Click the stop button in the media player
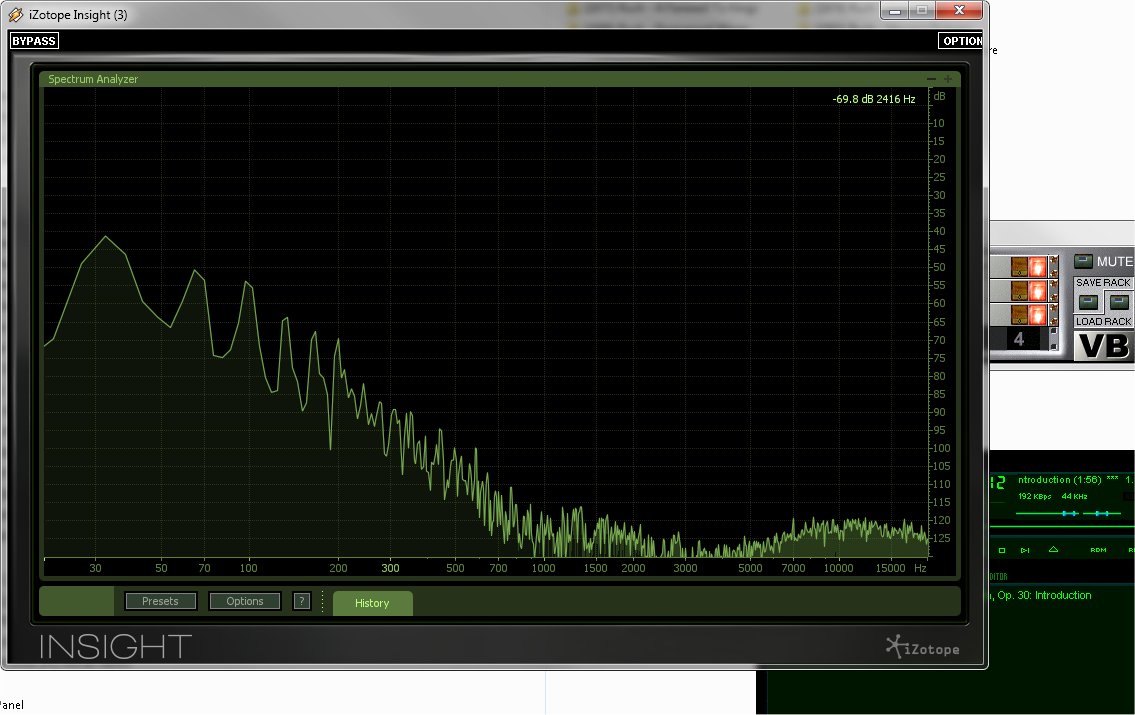Screen dimensions: 1135x715 click(x=1002, y=550)
